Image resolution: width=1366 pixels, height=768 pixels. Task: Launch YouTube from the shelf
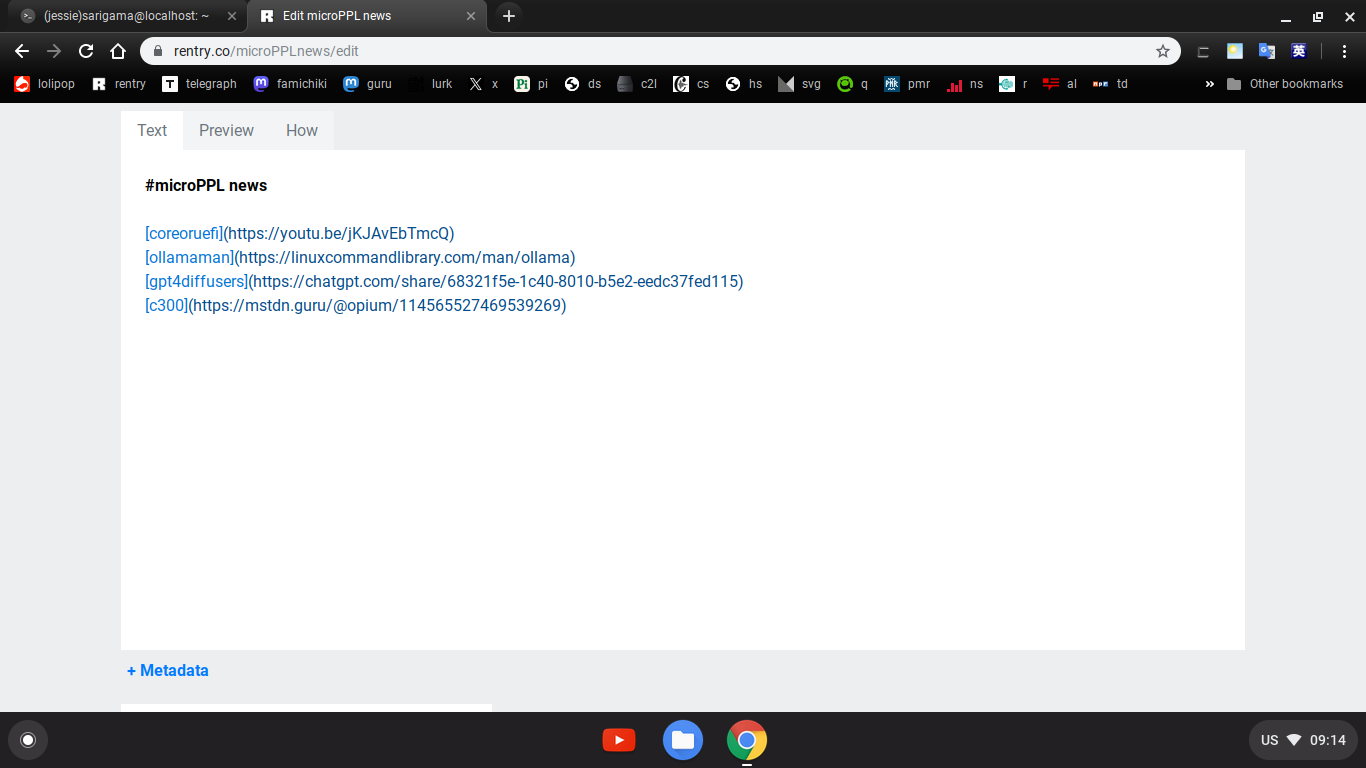619,740
